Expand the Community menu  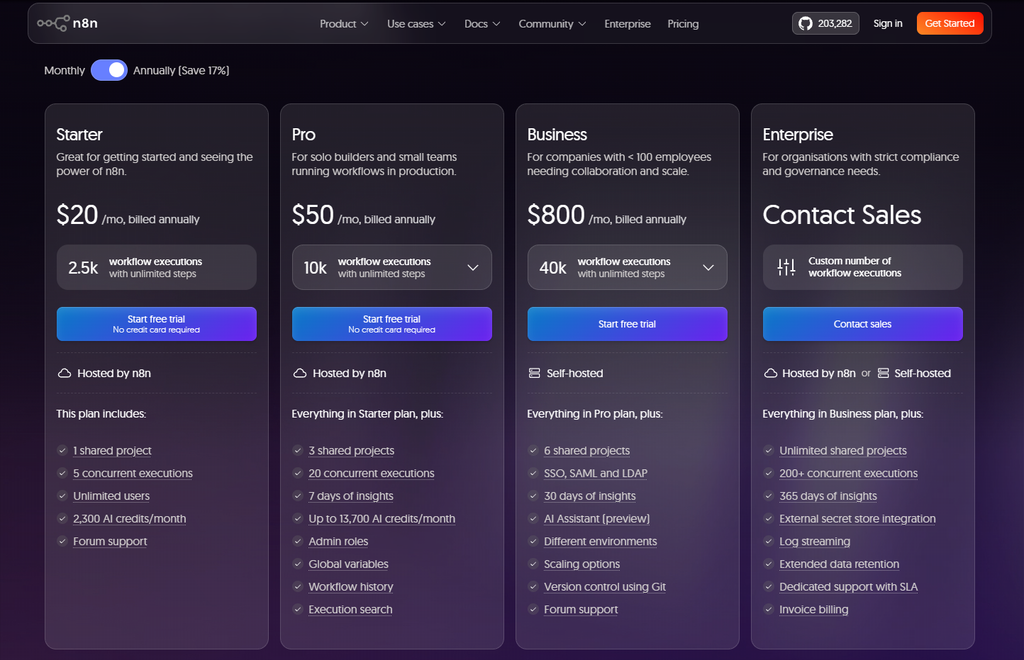(552, 24)
